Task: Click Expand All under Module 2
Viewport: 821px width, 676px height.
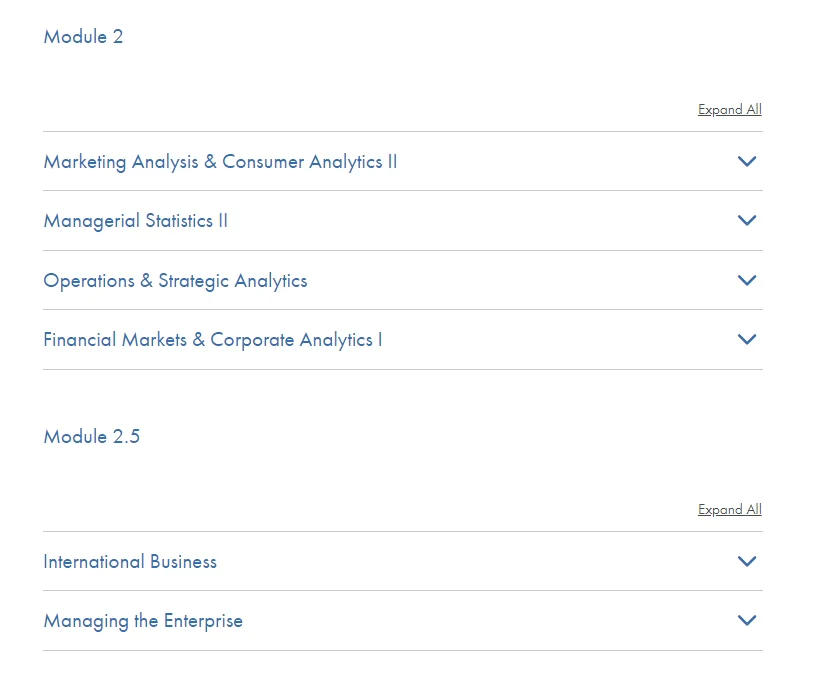Action: (x=729, y=110)
